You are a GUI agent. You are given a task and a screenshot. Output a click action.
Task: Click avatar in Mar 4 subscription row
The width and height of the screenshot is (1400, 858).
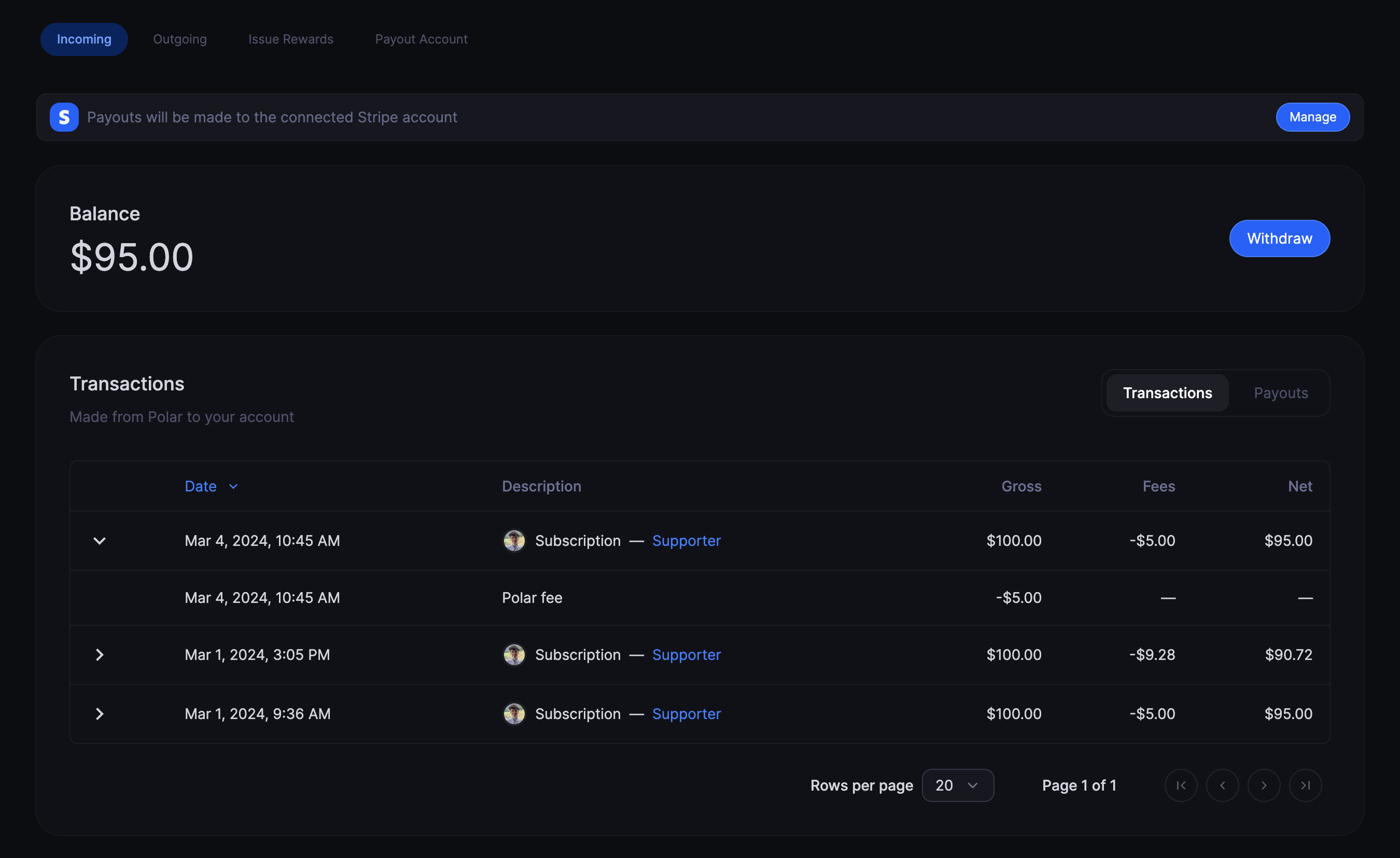coord(514,540)
